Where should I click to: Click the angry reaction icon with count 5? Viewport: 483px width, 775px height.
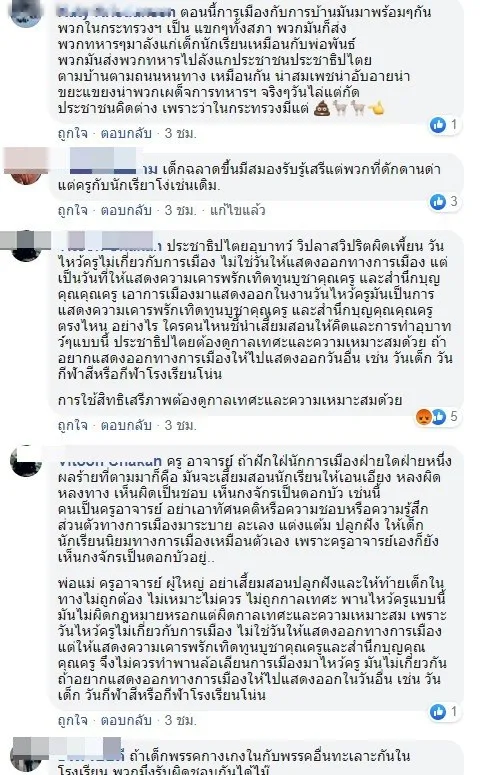click(x=424, y=417)
